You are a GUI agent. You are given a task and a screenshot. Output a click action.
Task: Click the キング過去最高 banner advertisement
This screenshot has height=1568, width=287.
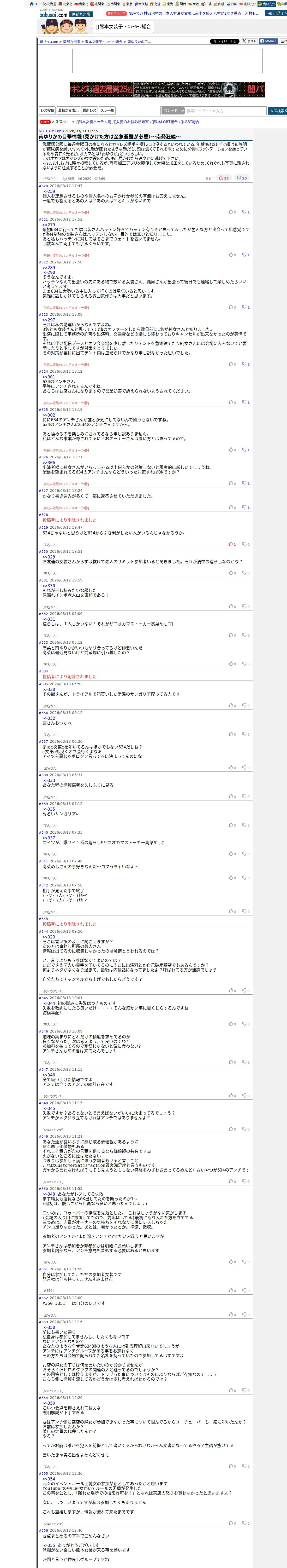pyautogui.click(x=167, y=89)
